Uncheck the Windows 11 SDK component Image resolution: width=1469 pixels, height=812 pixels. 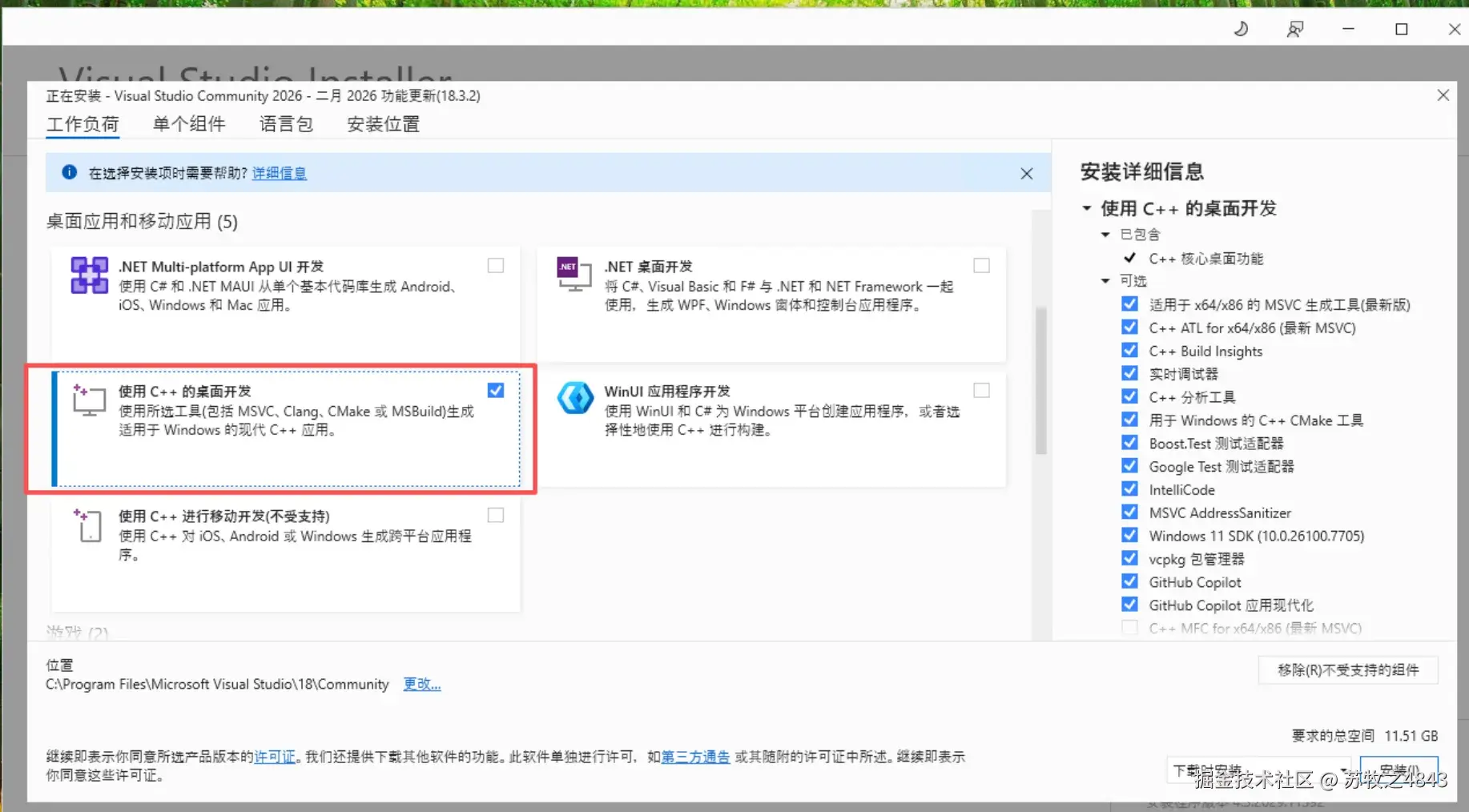point(1129,536)
